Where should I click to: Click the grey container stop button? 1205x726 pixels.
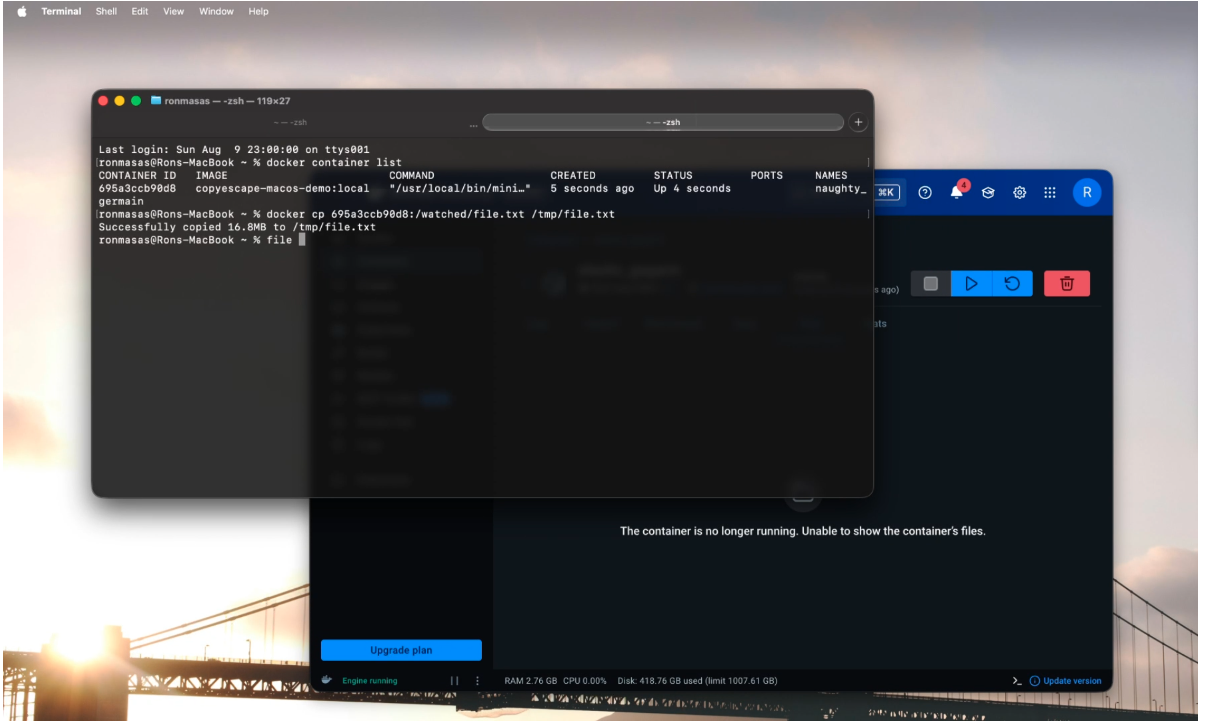[x=931, y=284]
